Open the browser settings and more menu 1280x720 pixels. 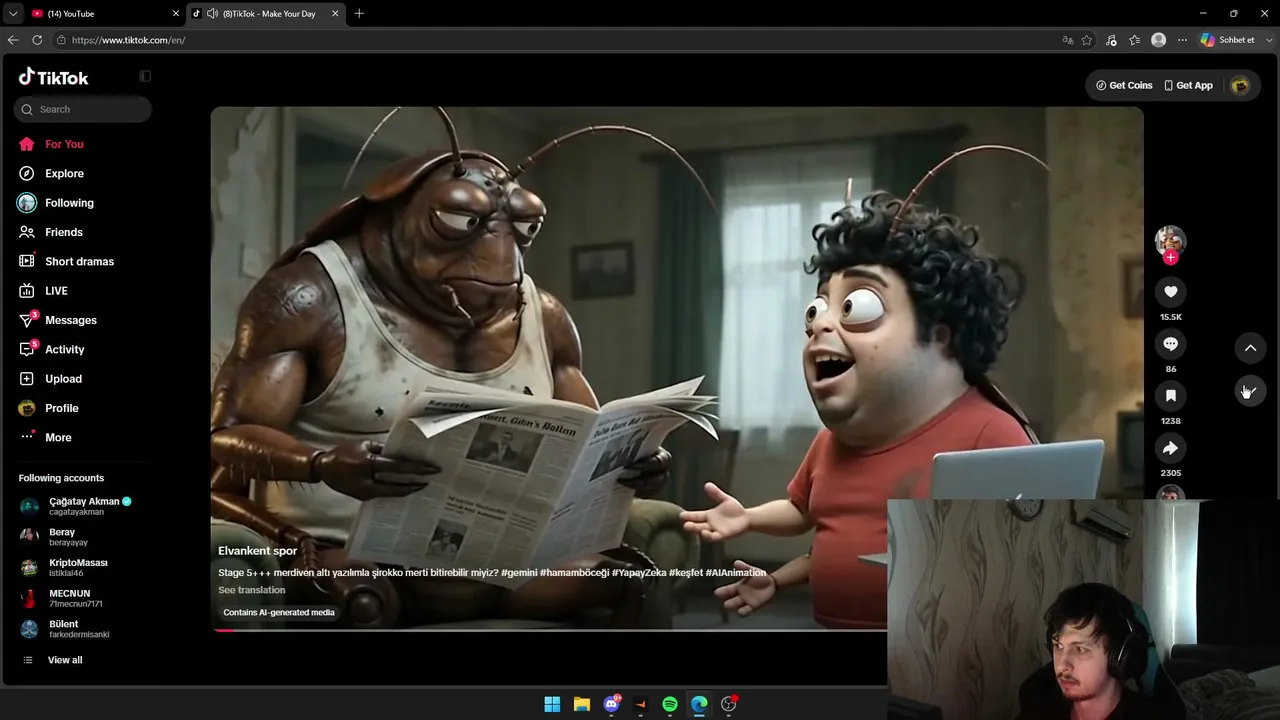point(1182,40)
